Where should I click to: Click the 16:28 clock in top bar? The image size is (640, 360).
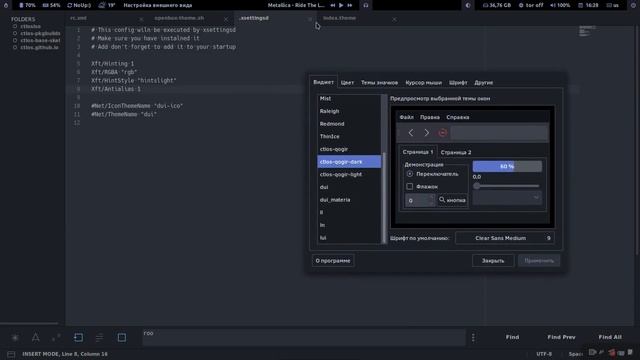click(x=588, y=5)
